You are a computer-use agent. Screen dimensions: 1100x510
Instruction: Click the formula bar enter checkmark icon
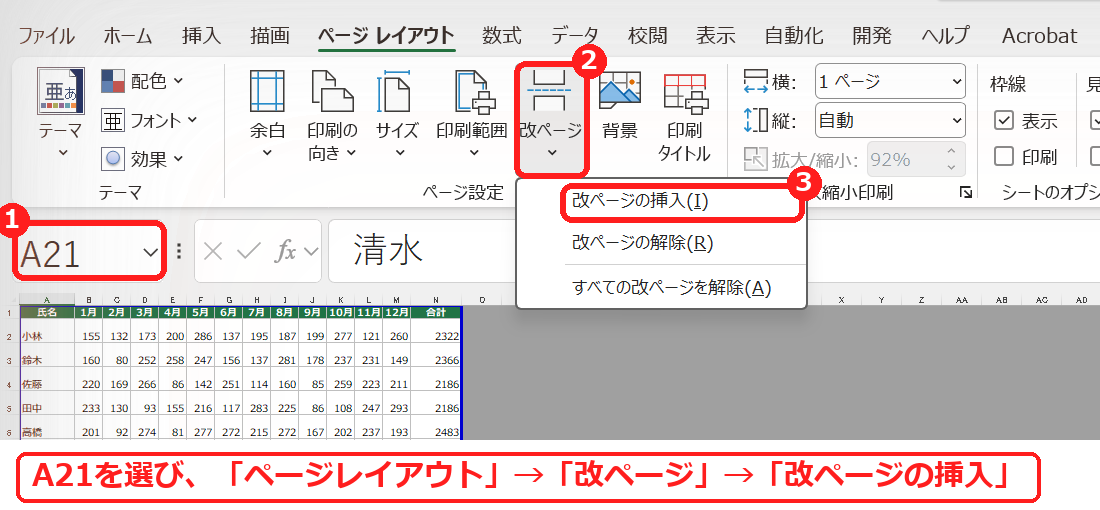(x=248, y=251)
